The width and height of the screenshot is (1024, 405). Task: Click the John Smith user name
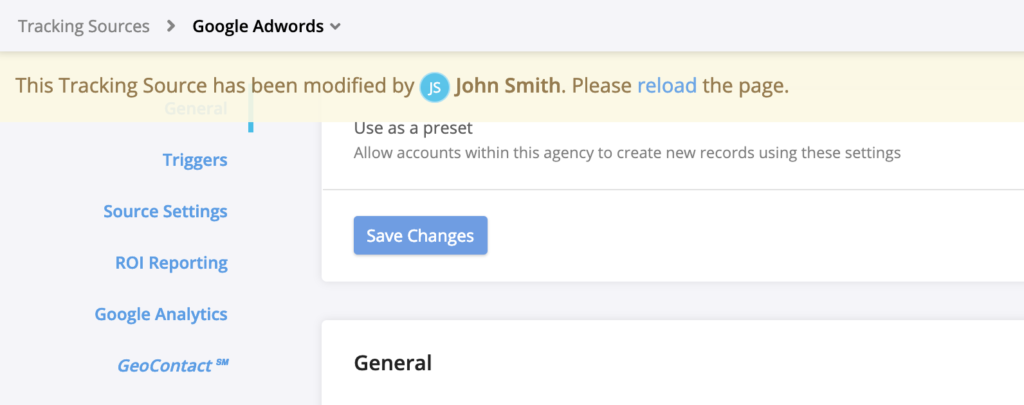pyautogui.click(x=507, y=86)
